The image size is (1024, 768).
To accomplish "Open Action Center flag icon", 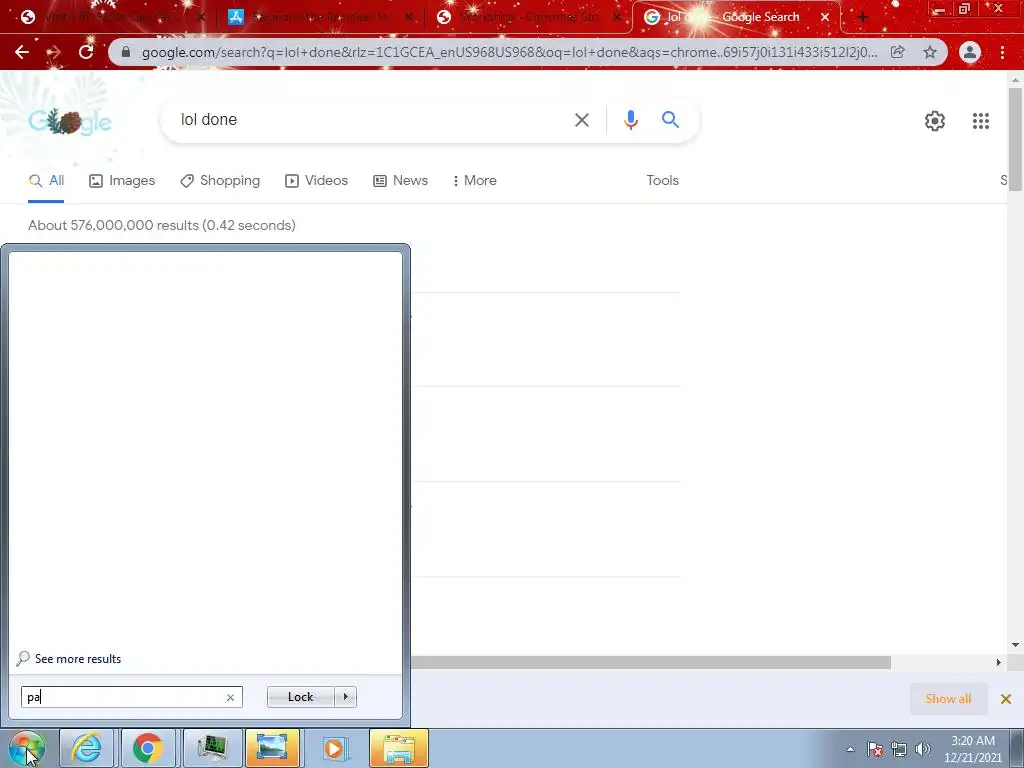I will [875, 749].
